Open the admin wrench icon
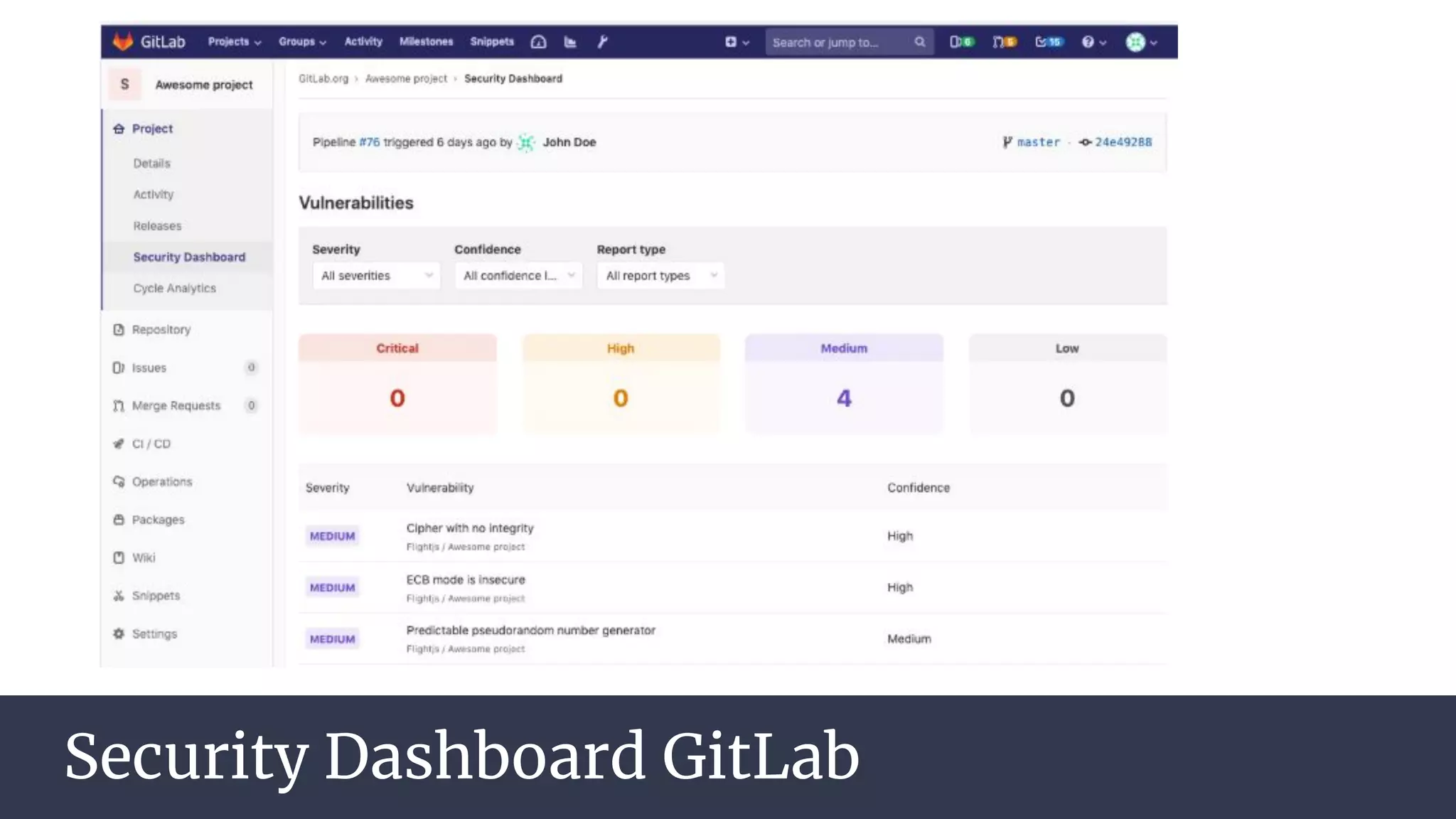This screenshot has height=819, width=1456. [x=602, y=42]
